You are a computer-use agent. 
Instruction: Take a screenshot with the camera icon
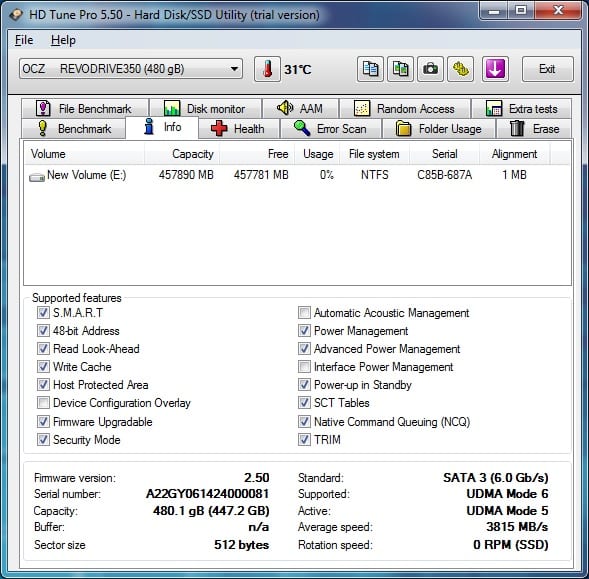point(430,69)
